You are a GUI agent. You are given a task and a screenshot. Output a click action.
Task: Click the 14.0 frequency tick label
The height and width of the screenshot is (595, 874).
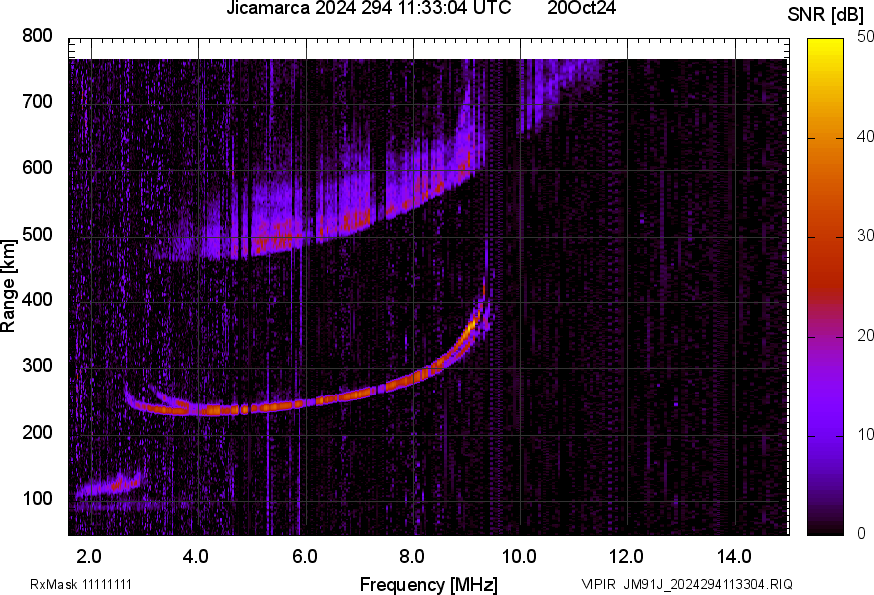pyautogui.click(x=735, y=555)
